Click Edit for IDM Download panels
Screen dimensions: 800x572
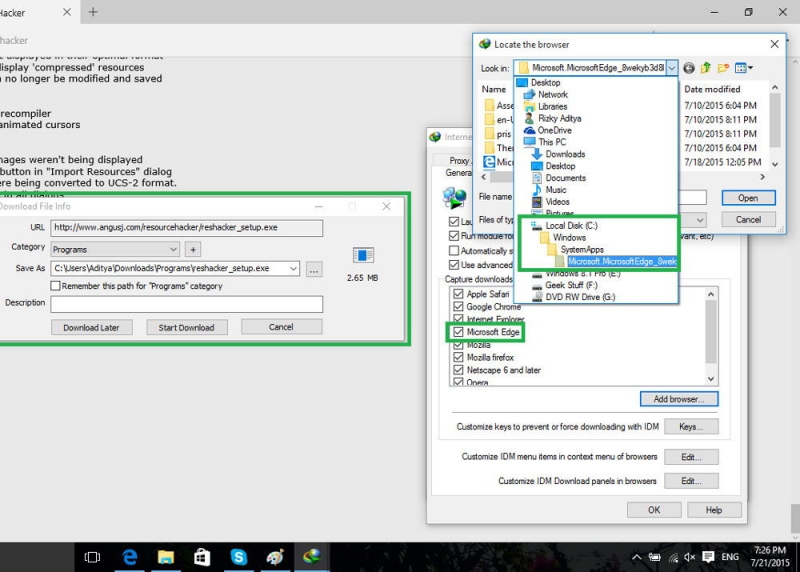[x=691, y=481]
